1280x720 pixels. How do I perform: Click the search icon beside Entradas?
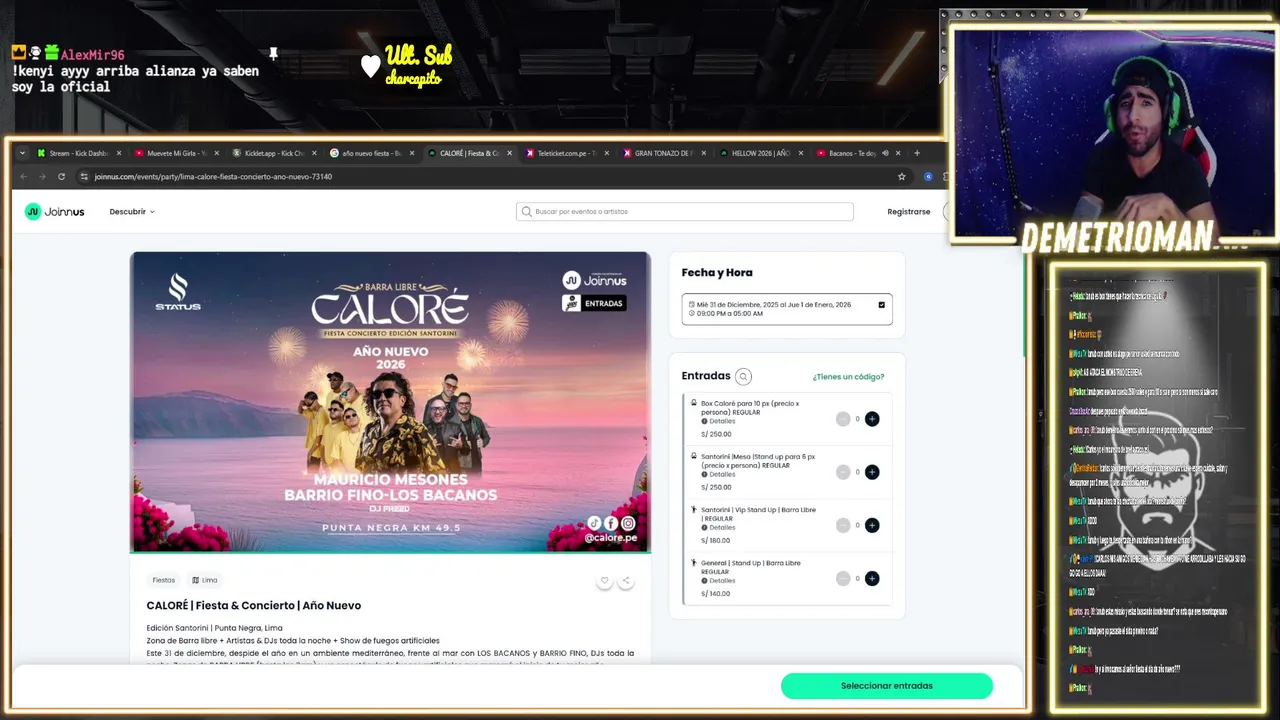[743, 377]
